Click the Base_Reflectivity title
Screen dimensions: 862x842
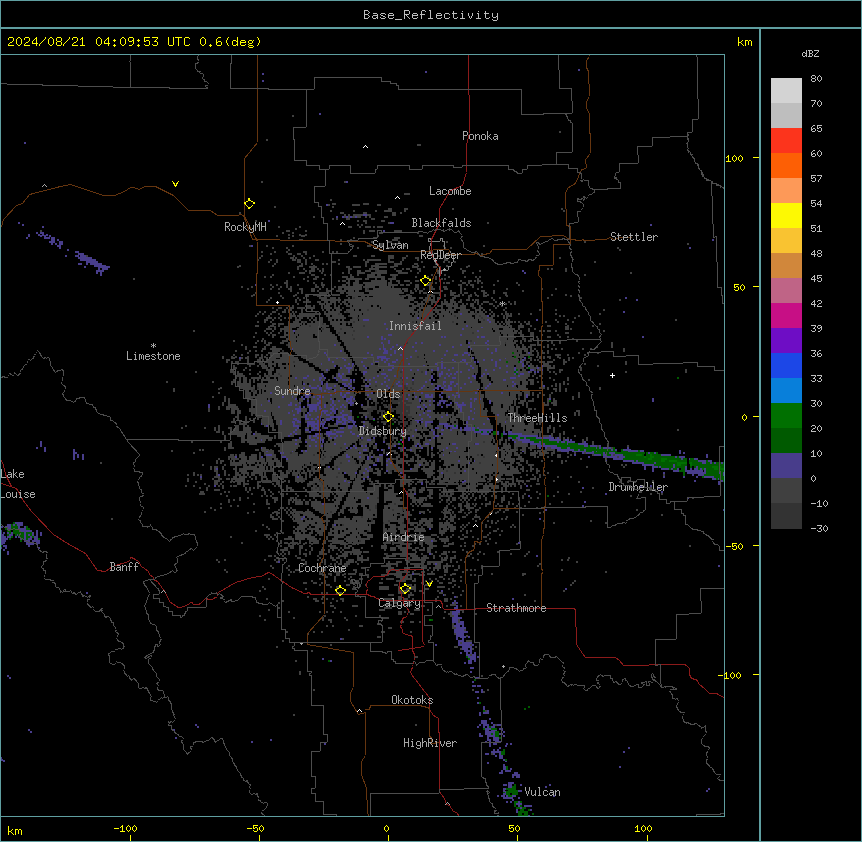[x=431, y=15]
